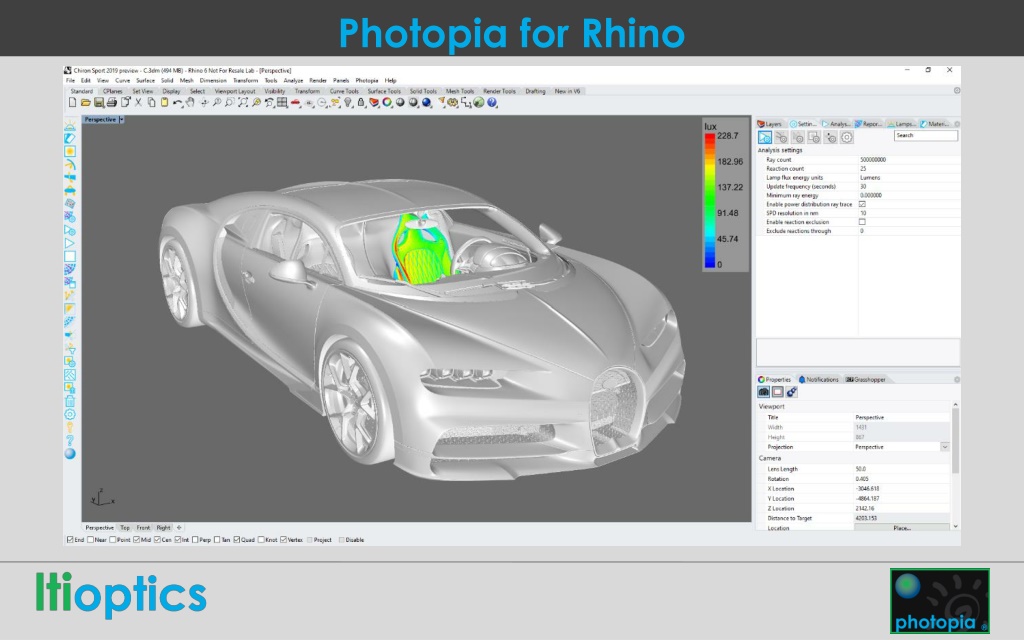Switch to the Layers panel tab
The height and width of the screenshot is (640, 1024).
point(770,124)
